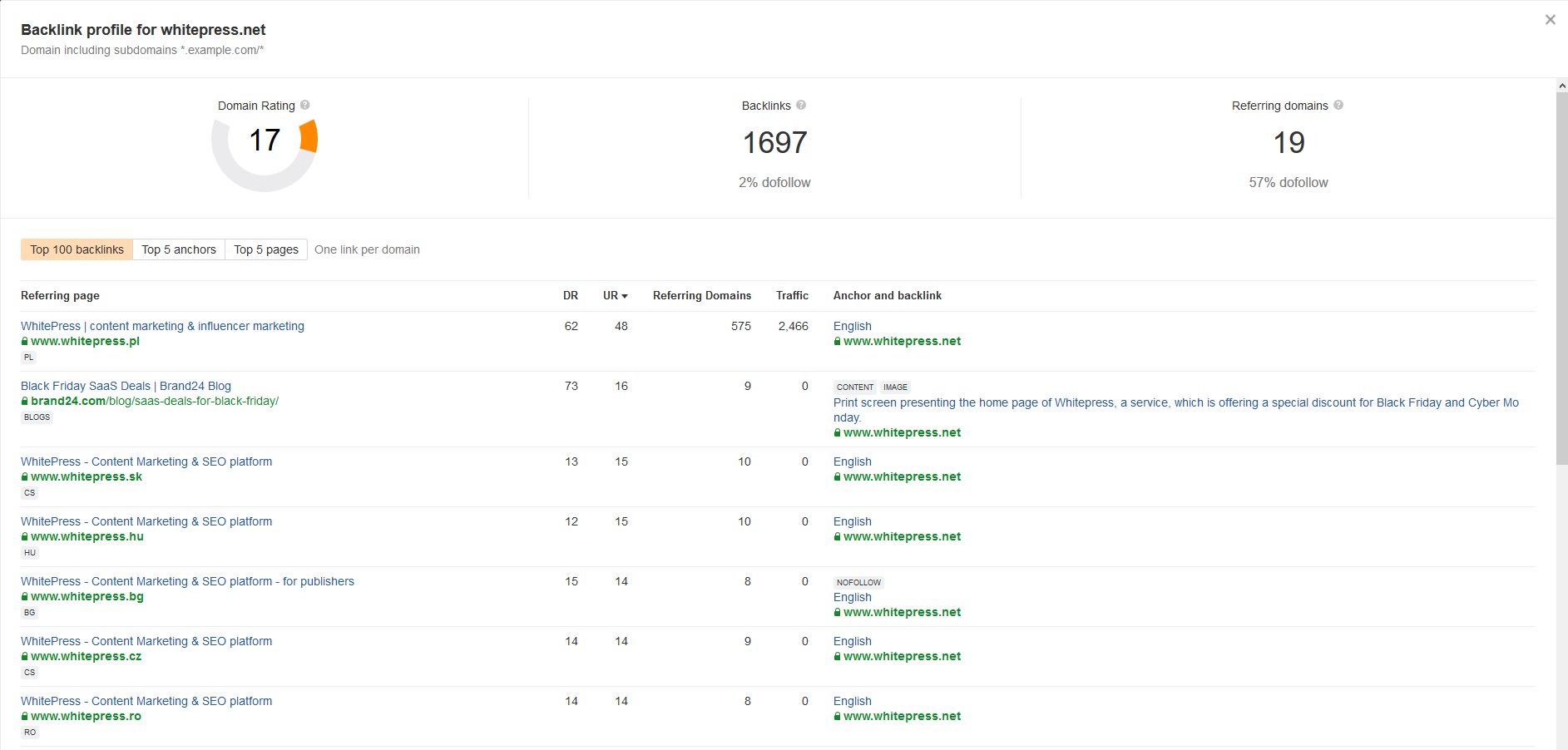
Task: Switch to the Top 5 anchors tab
Action: [x=179, y=249]
